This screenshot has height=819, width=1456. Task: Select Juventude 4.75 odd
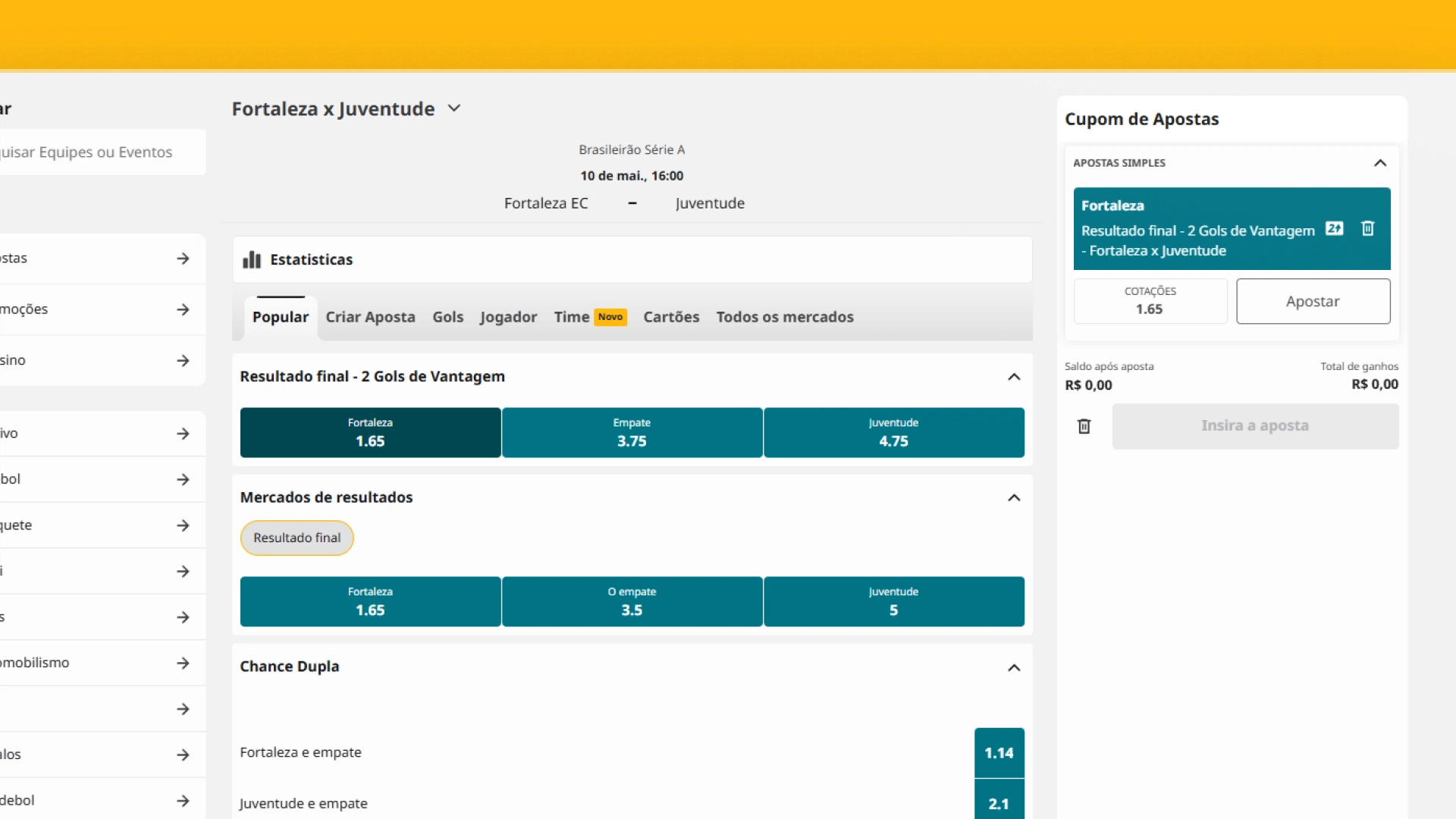coord(893,433)
